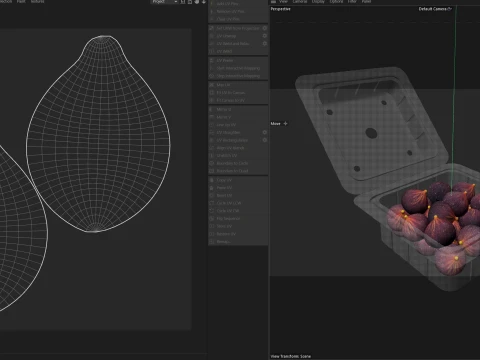The width and height of the screenshot is (480, 360).
Task: Launch the UV Peeler tool
Action: pyautogui.click(x=238, y=61)
